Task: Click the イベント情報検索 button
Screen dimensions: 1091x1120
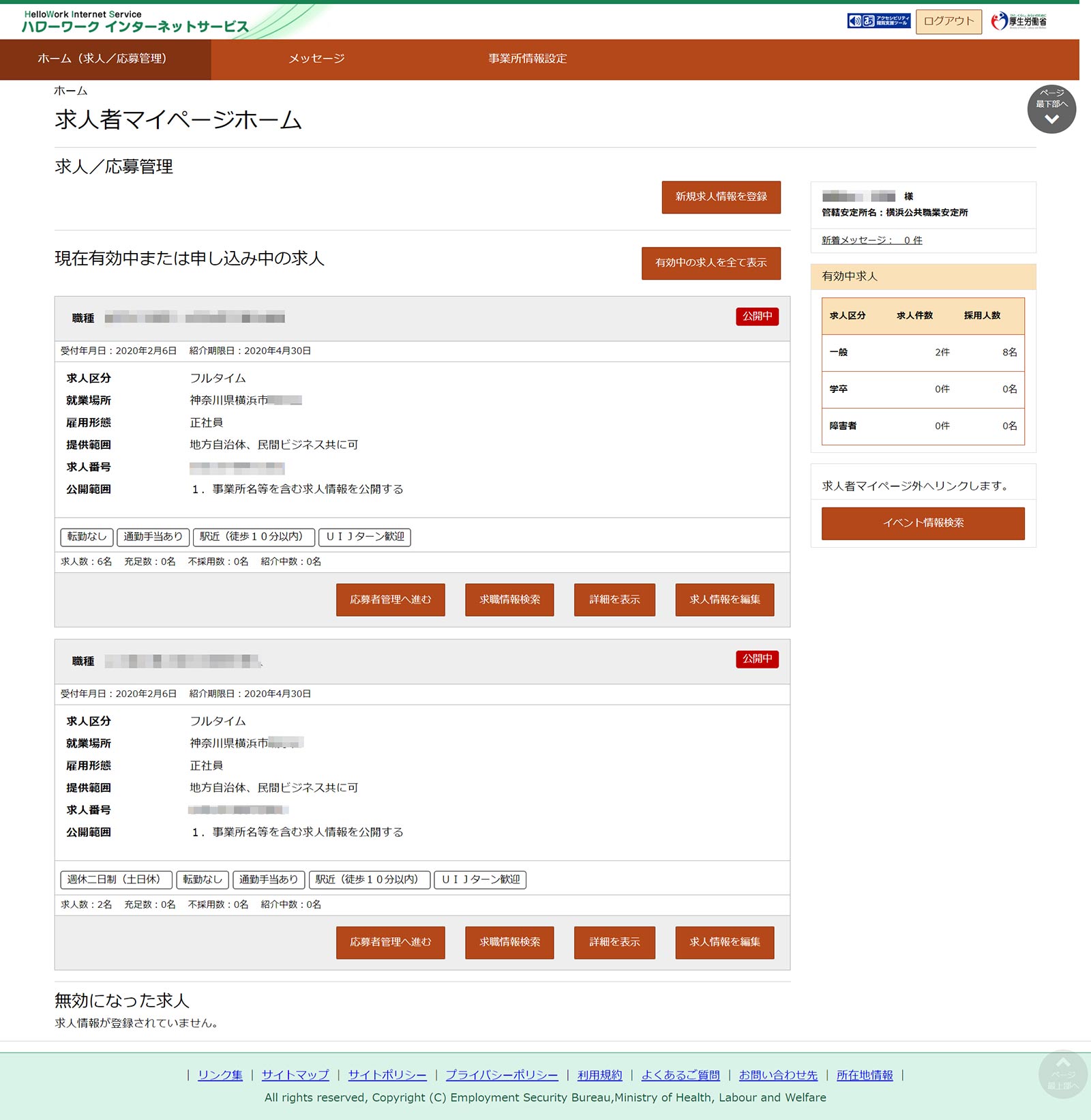Action: (x=923, y=523)
